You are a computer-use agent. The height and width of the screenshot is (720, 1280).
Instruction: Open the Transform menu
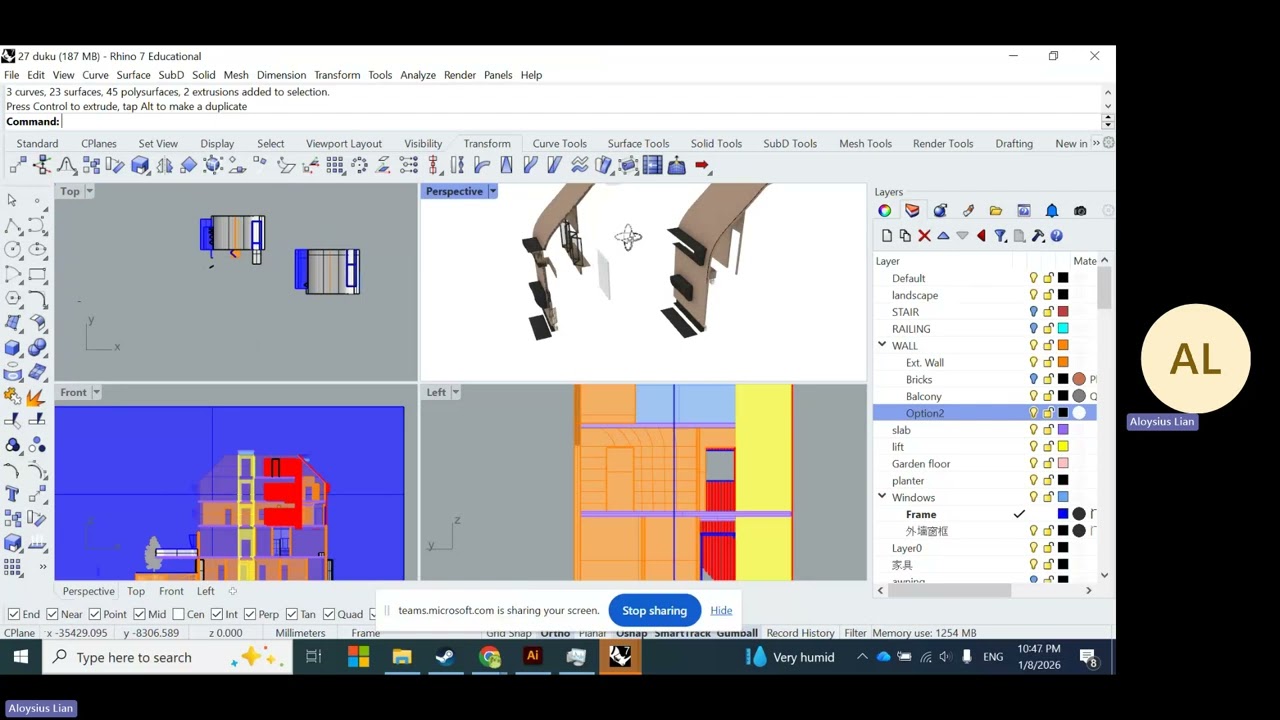pyautogui.click(x=337, y=75)
